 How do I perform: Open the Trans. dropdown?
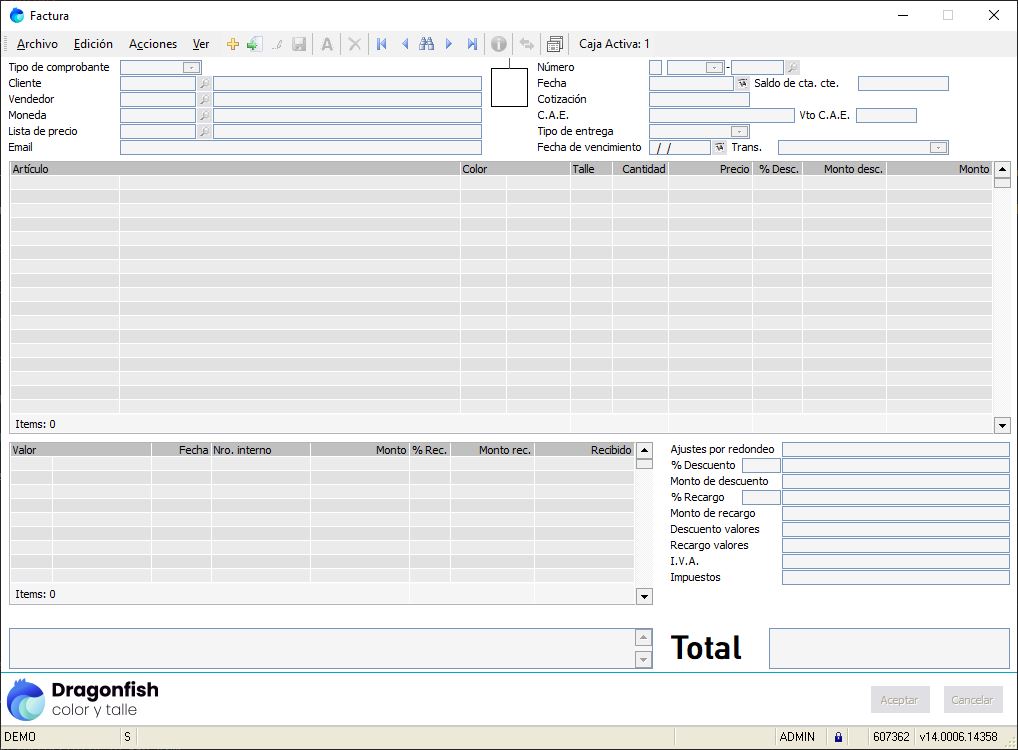coord(938,147)
